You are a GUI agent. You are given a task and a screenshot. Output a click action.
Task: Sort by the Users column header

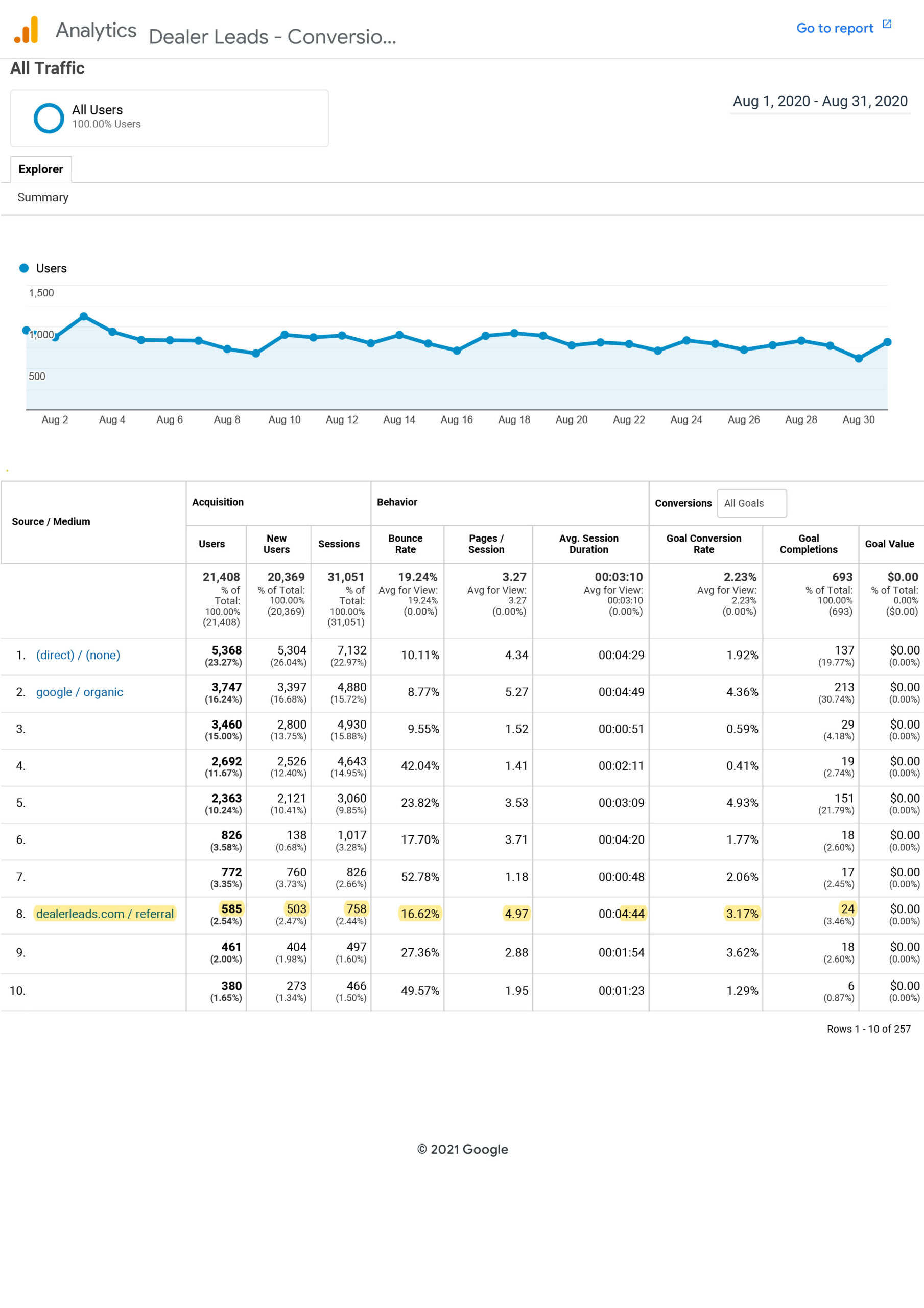pos(212,544)
